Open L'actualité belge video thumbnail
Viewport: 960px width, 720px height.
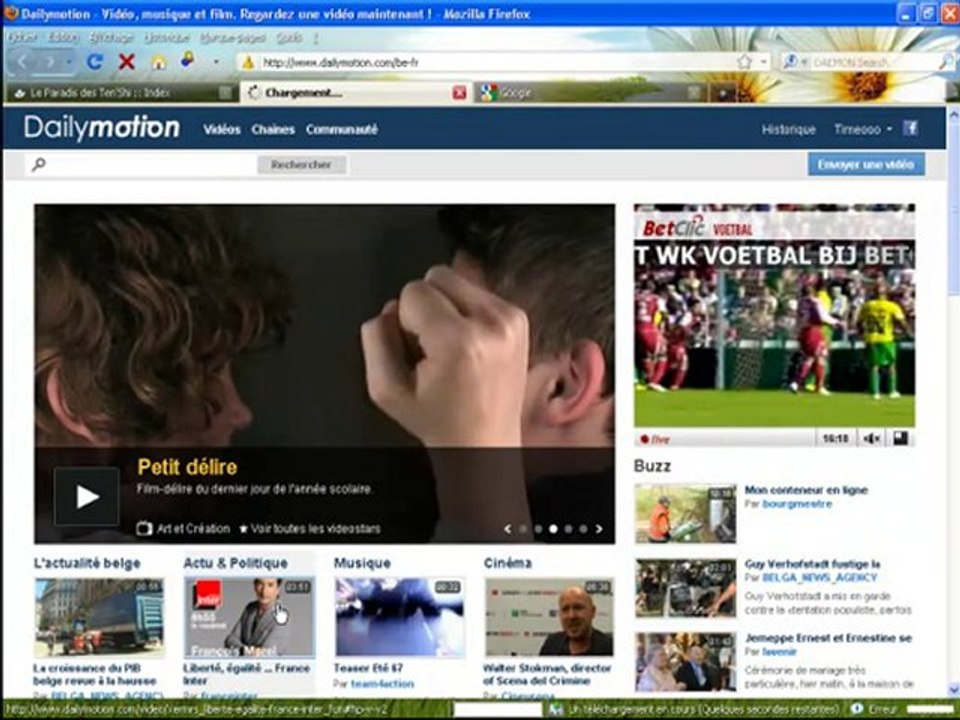(99, 617)
